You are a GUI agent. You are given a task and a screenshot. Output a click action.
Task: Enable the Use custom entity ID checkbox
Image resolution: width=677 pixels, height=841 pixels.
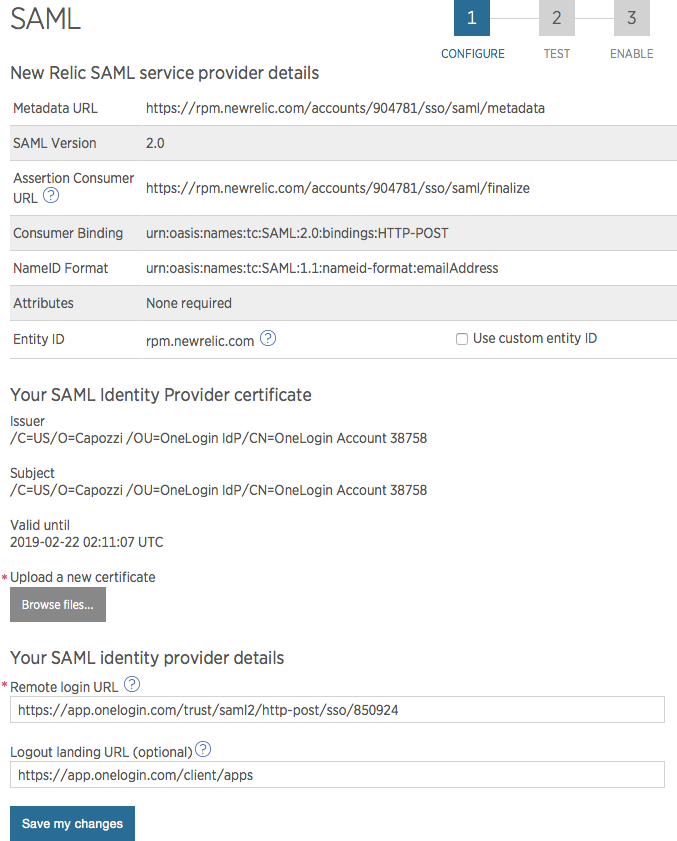click(462, 339)
